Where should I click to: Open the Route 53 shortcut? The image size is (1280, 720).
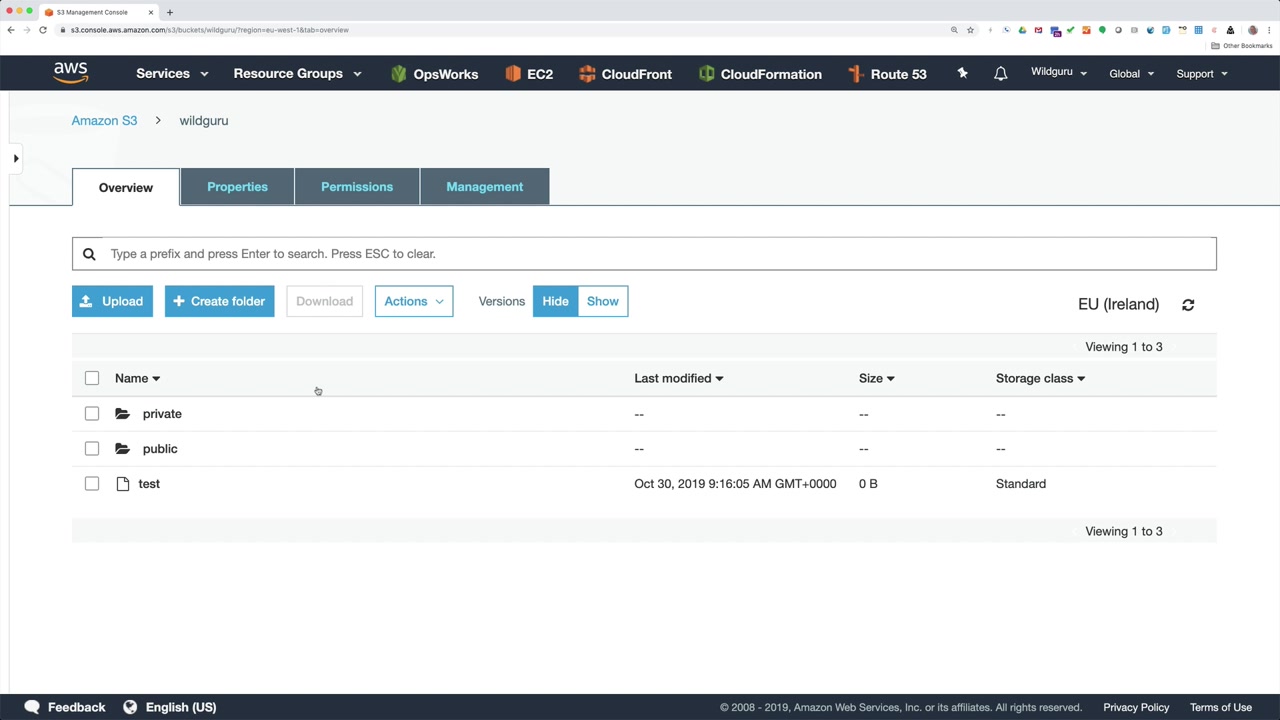[887, 74]
